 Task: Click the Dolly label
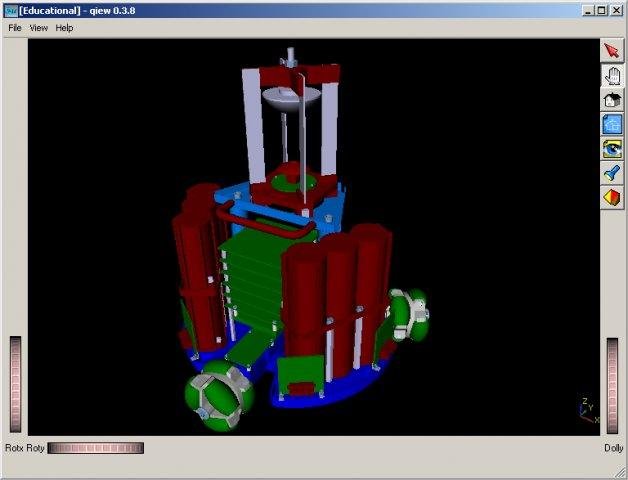tap(613, 448)
